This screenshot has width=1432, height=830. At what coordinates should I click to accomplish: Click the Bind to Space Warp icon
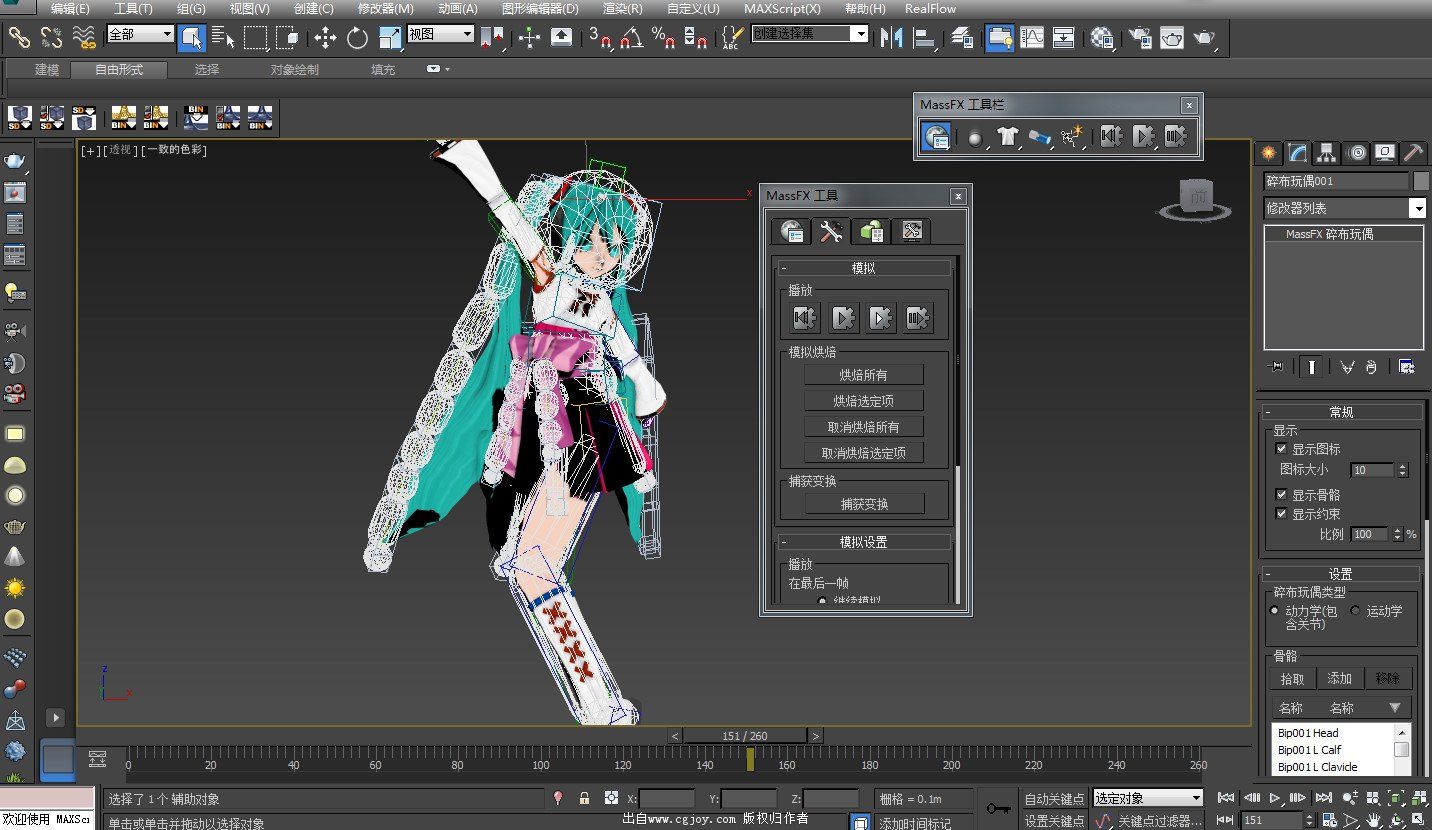point(83,38)
